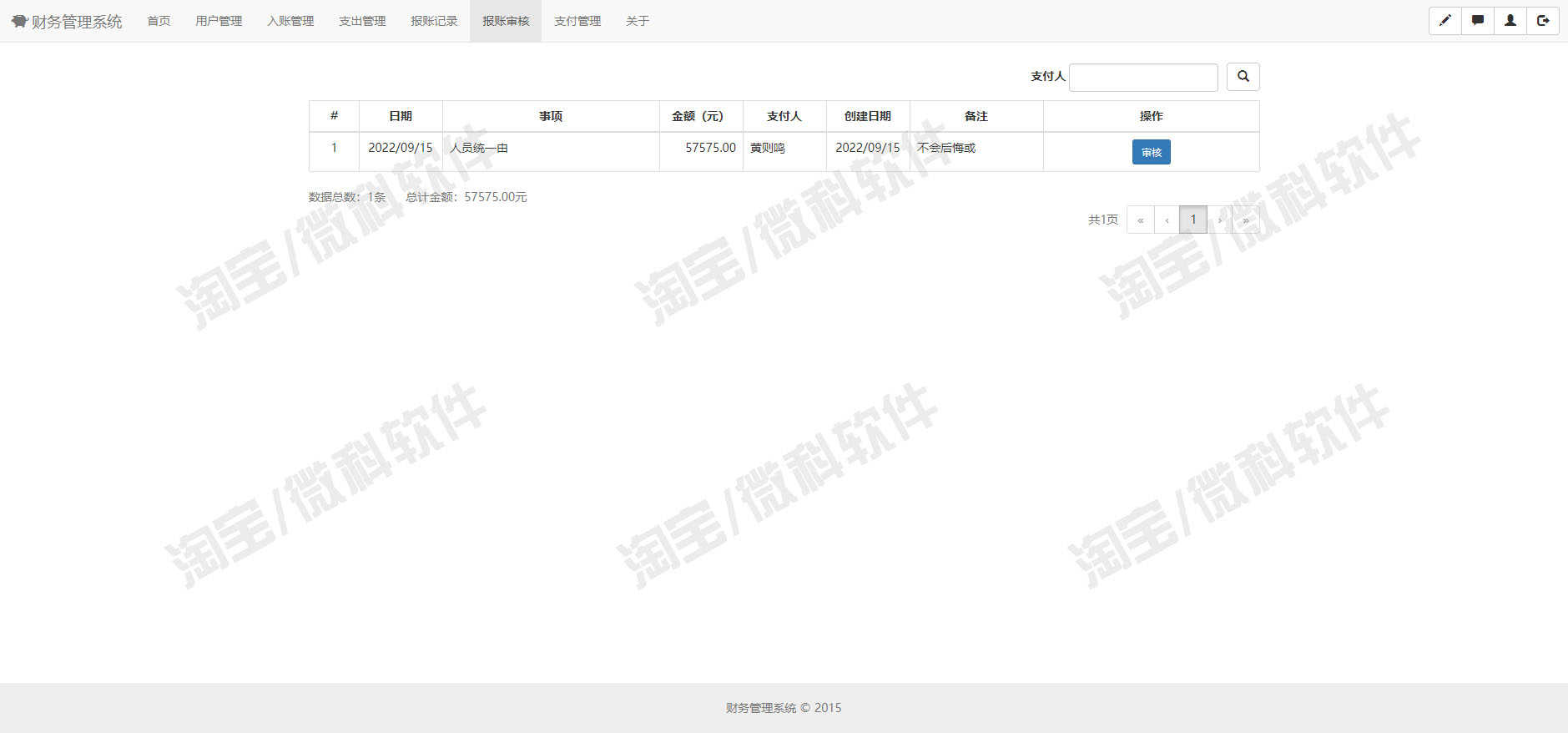Click the 操作 column header
The image size is (1568, 733).
[x=1152, y=116]
